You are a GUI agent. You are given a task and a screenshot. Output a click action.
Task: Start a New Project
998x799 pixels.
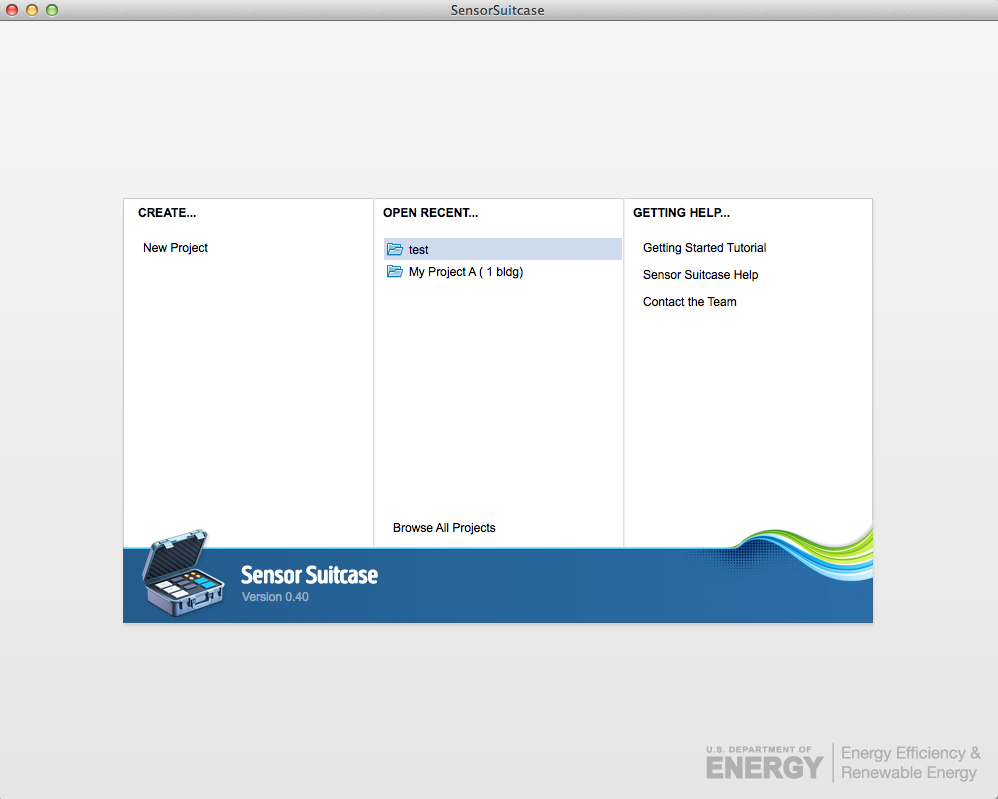tap(175, 248)
